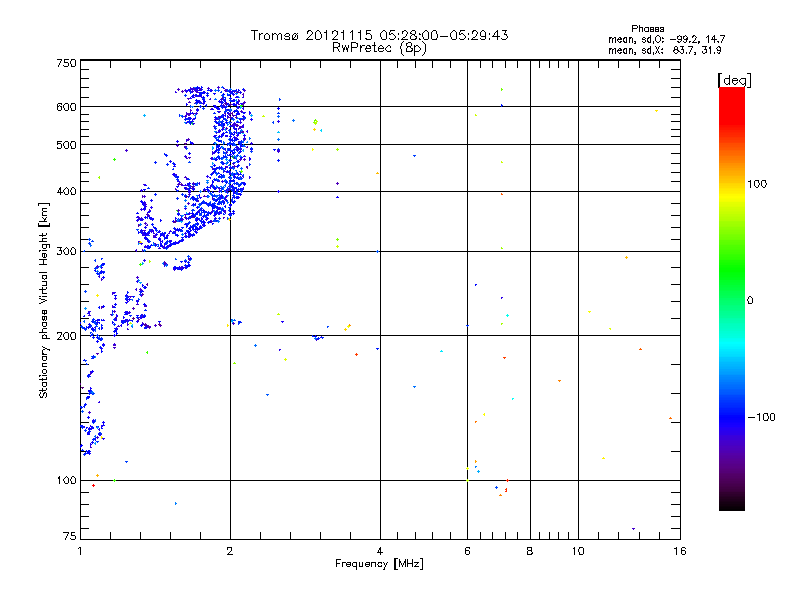This screenshot has width=800, height=600.
Task: Click the colorbar tick label '-100'
Action: 762,417
